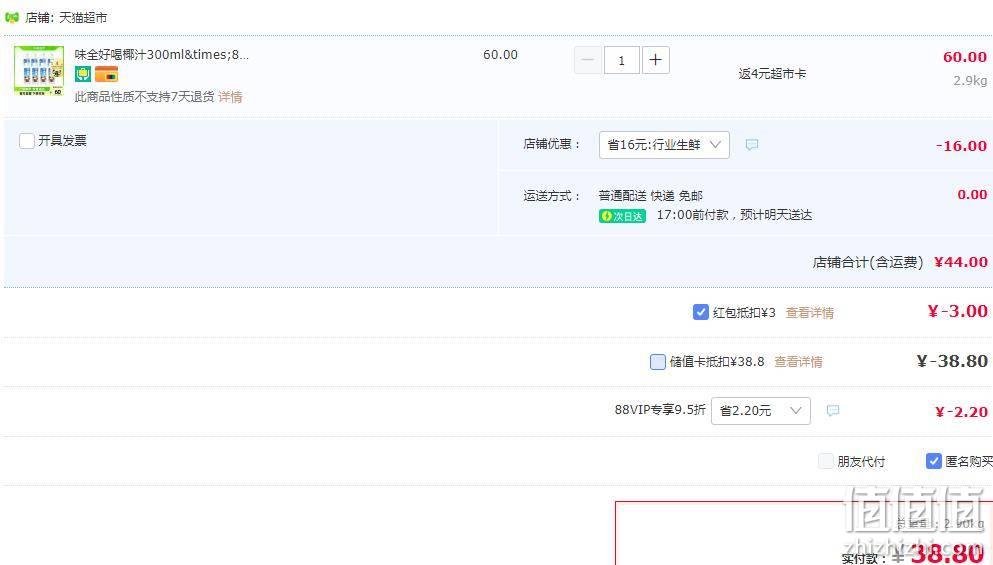The image size is (993, 565).
Task: Click the message icon beside 88VIP dropdown
Action: point(833,411)
